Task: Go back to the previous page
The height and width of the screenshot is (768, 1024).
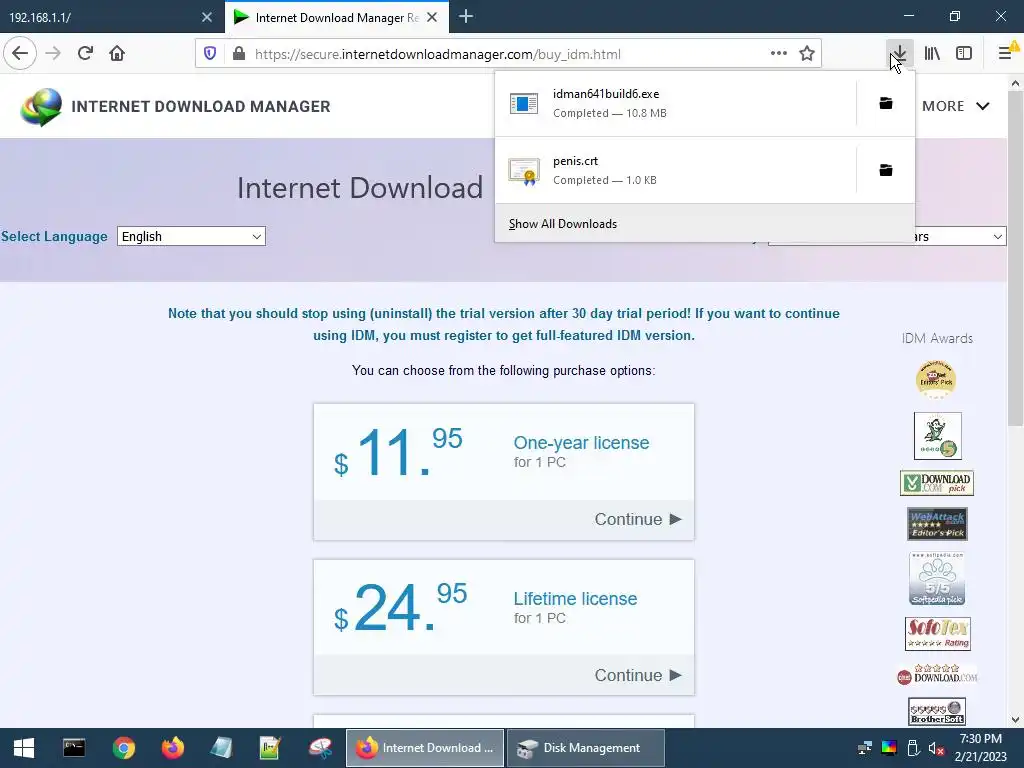Action: [x=20, y=54]
